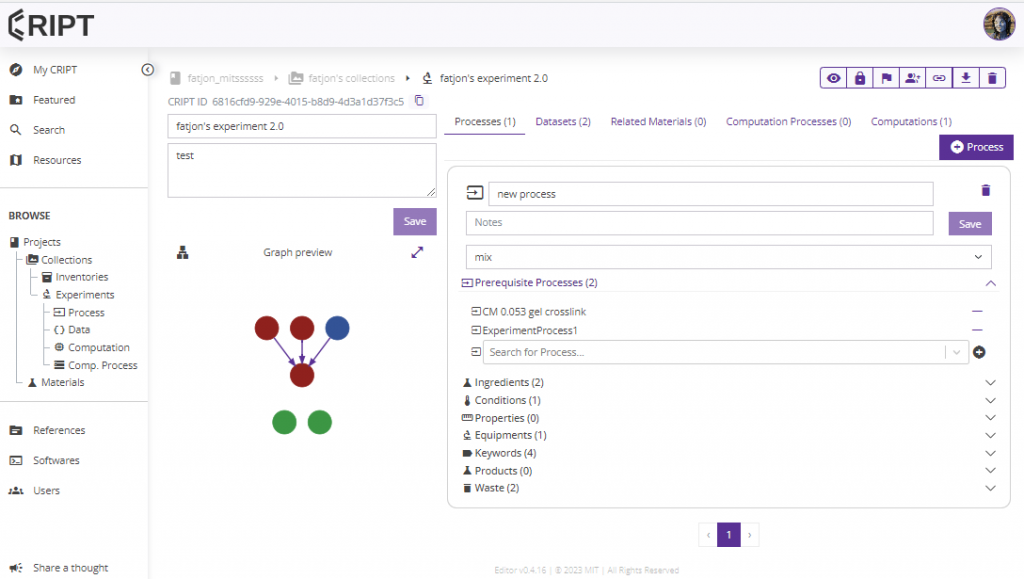Collapse the left sidebar arrow
The height and width of the screenshot is (579, 1024).
pyautogui.click(x=148, y=70)
